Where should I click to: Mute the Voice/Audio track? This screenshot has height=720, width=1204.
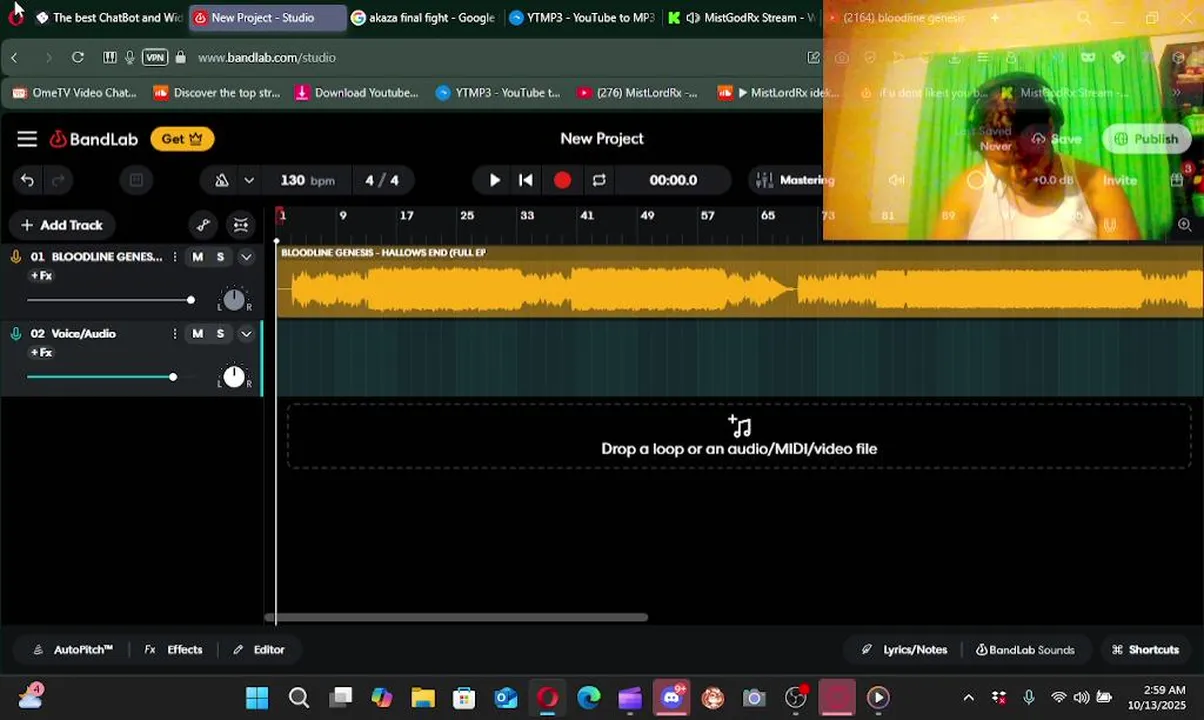click(197, 334)
